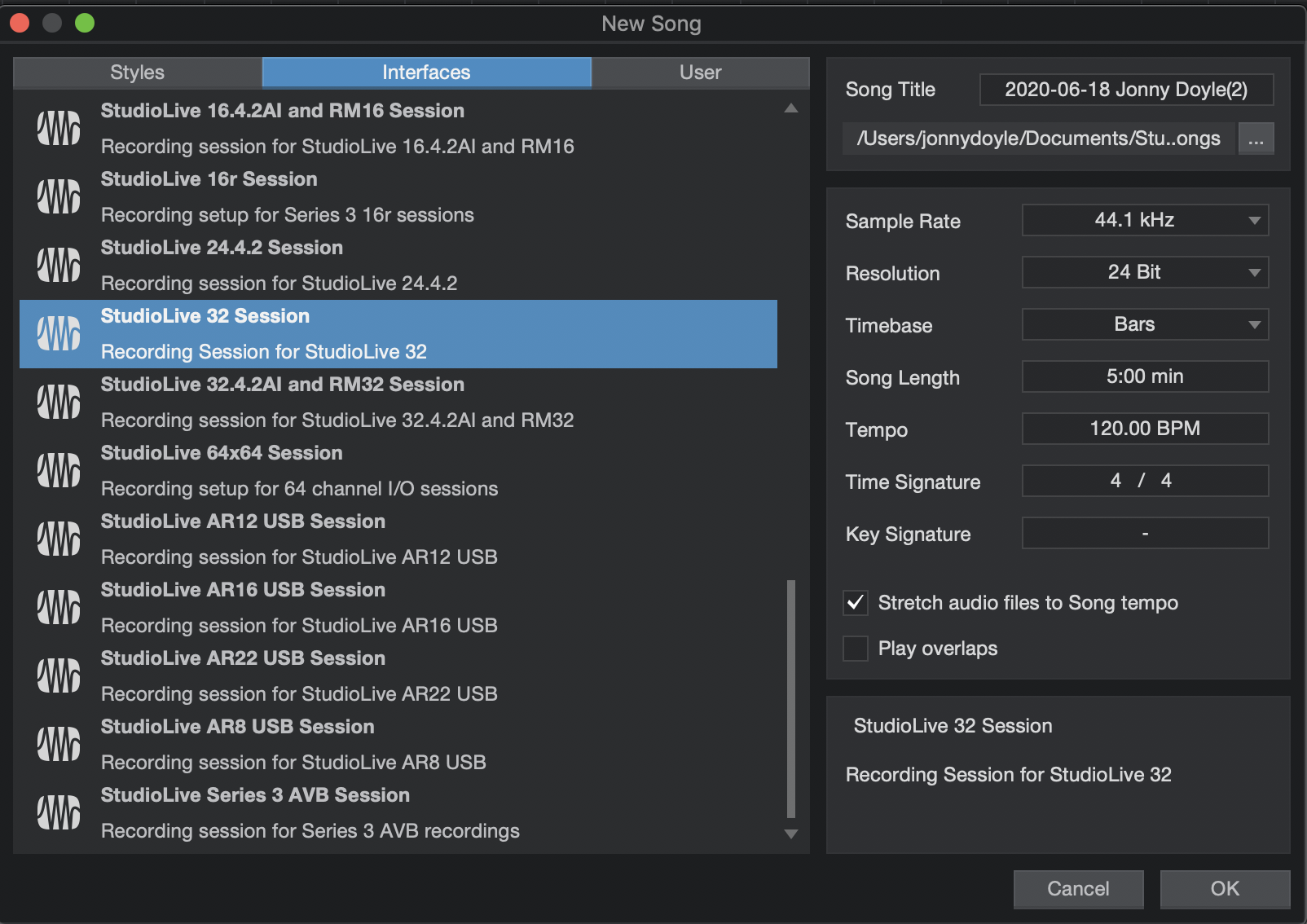Select the StudioLive AR16 USB Session template
This screenshot has height=924, width=1307.
(398, 608)
